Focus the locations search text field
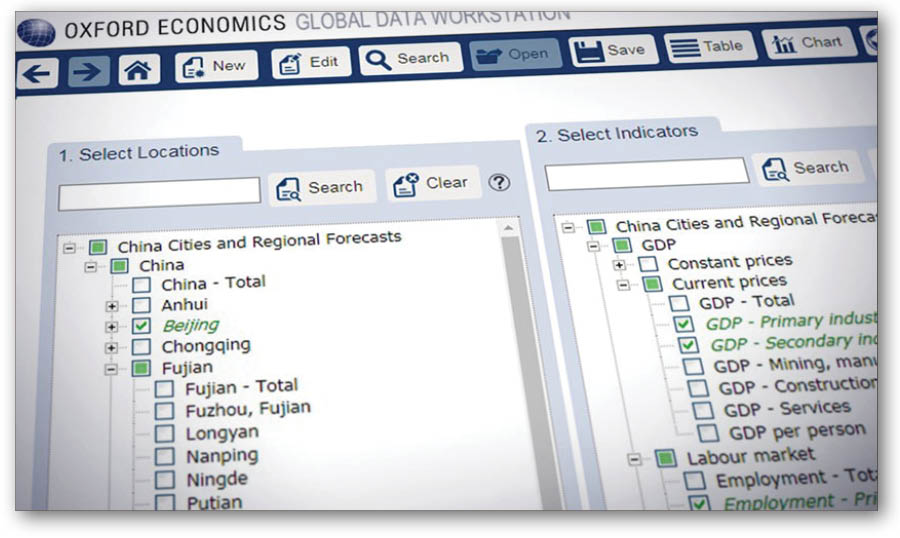Viewport: 900px width, 538px height. click(x=160, y=193)
